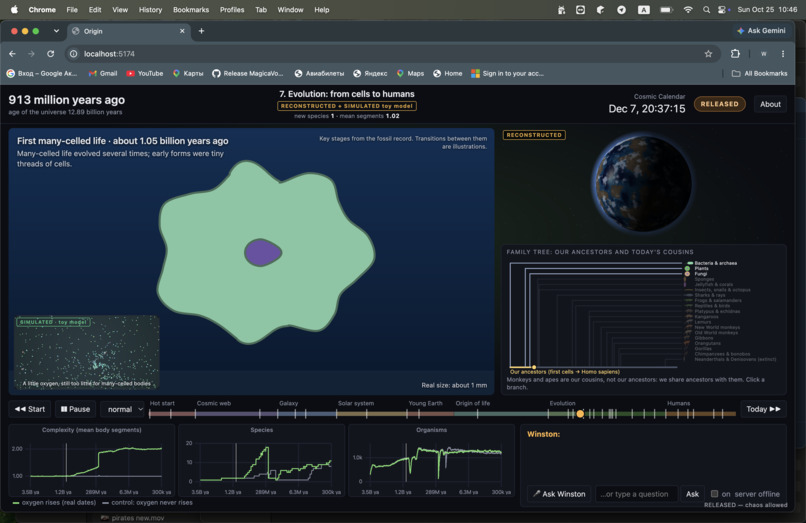This screenshot has width=806, height=523.
Task: Click the Ask Winston microphone button
Action: pos(559,494)
